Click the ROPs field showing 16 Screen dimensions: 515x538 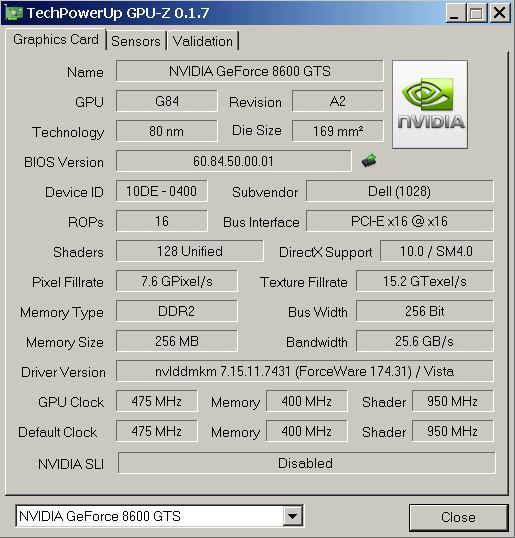(162, 221)
